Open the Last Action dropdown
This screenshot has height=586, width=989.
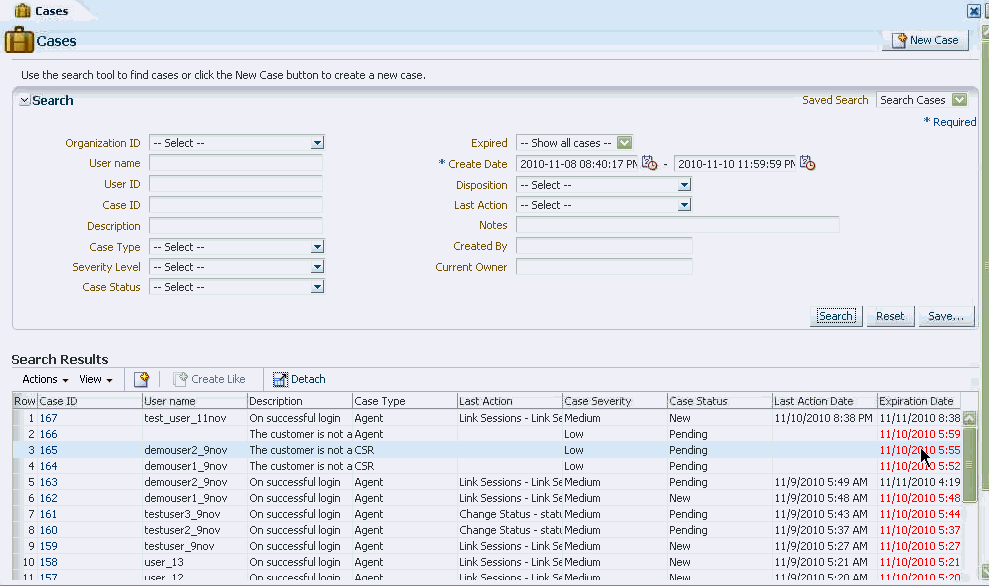click(x=684, y=205)
